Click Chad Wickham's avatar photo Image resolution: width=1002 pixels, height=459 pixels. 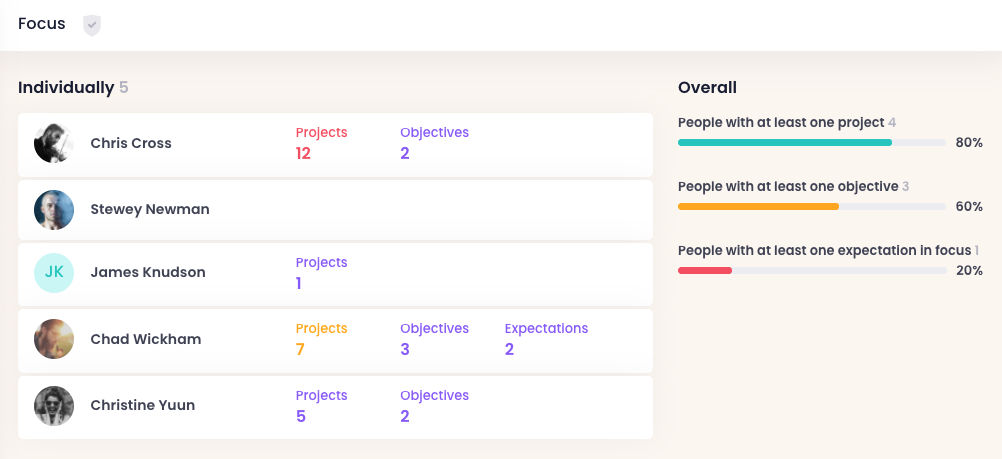[54, 339]
